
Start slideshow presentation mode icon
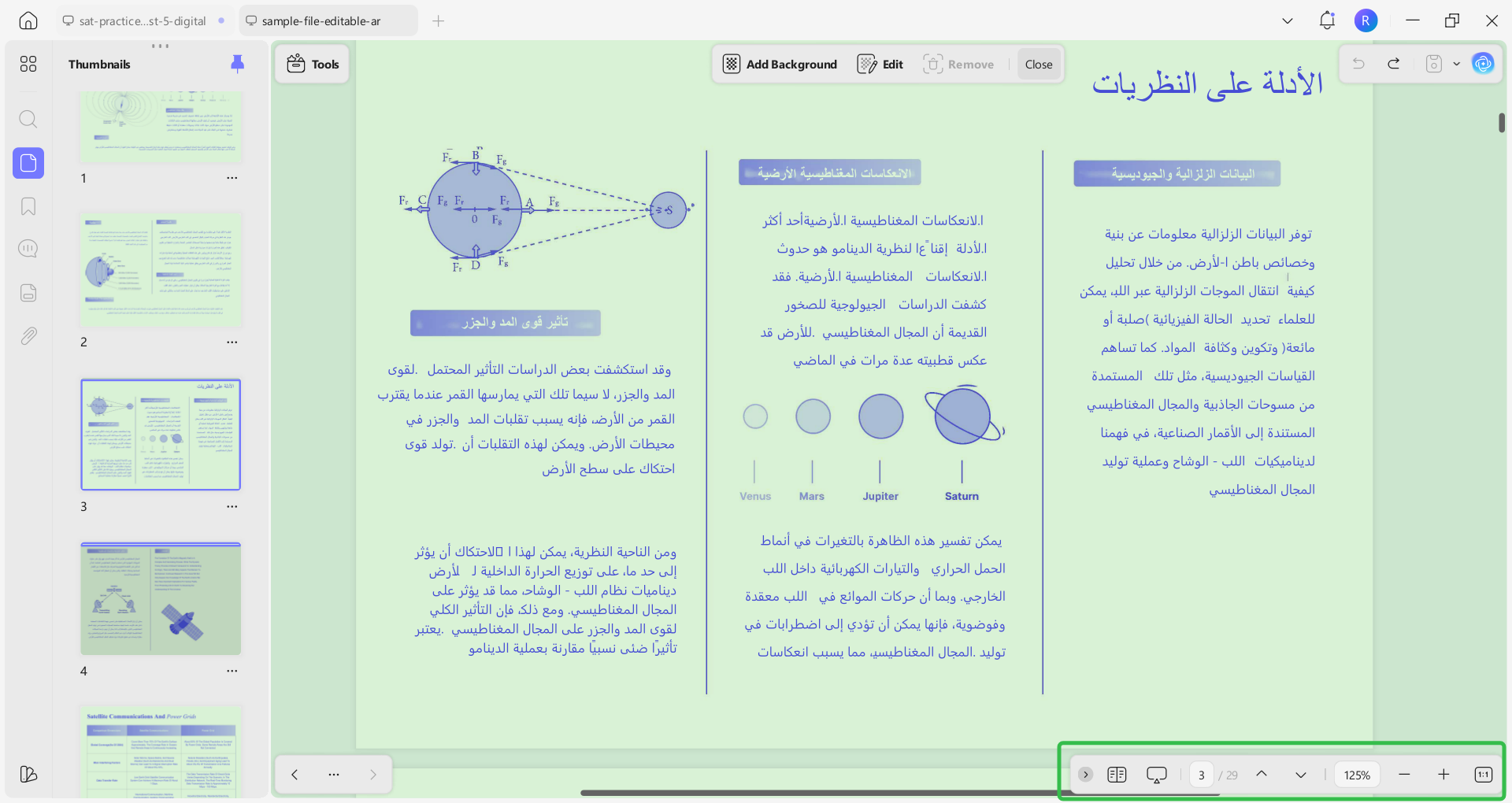click(1157, 775)
